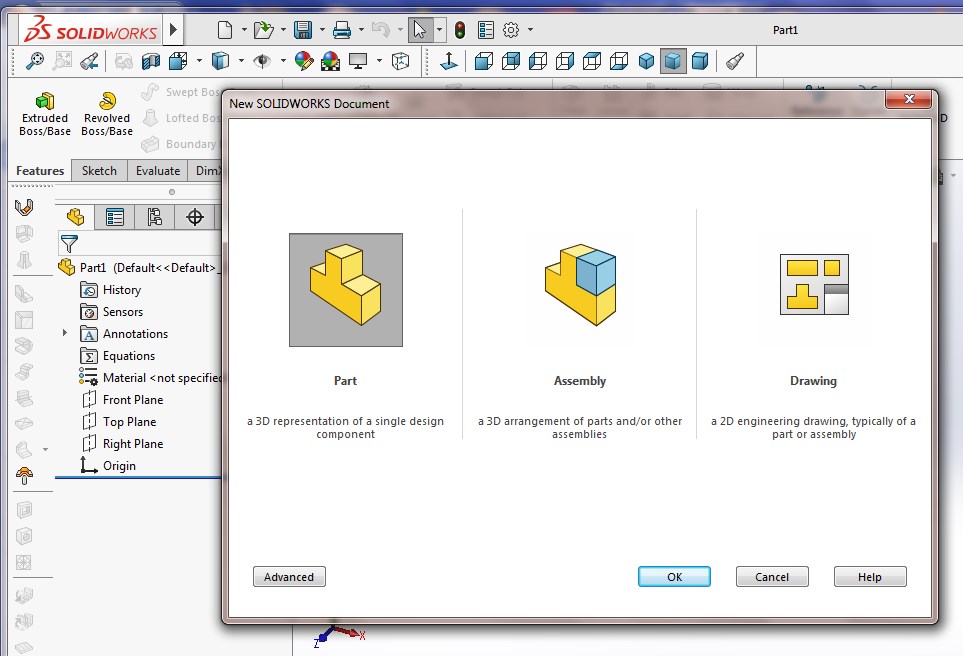963x656 pixels.
Task: Open the Options gear icon
Action: point(511,29)
